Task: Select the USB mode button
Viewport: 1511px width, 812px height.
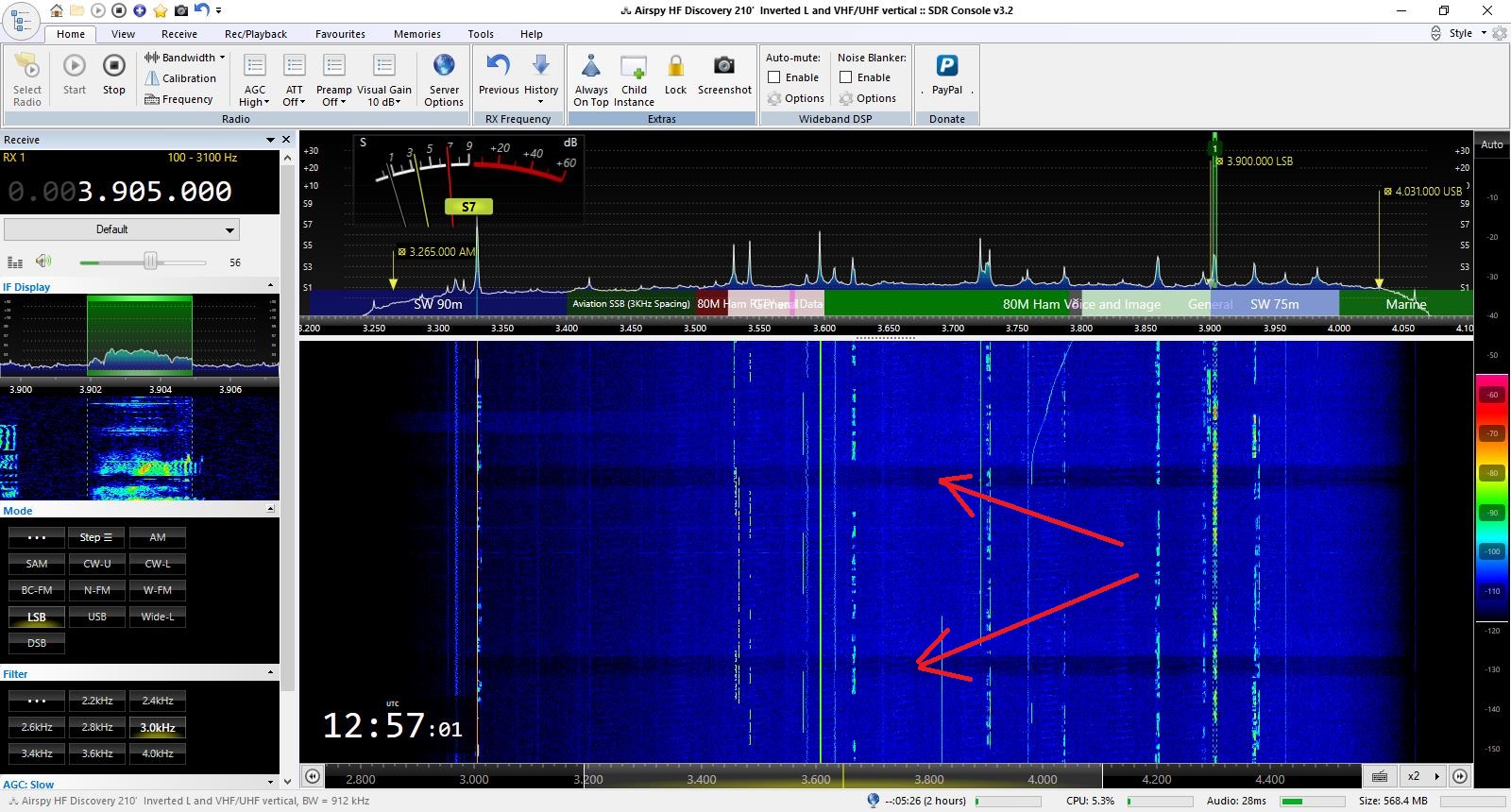Action: tap(97, 617)
